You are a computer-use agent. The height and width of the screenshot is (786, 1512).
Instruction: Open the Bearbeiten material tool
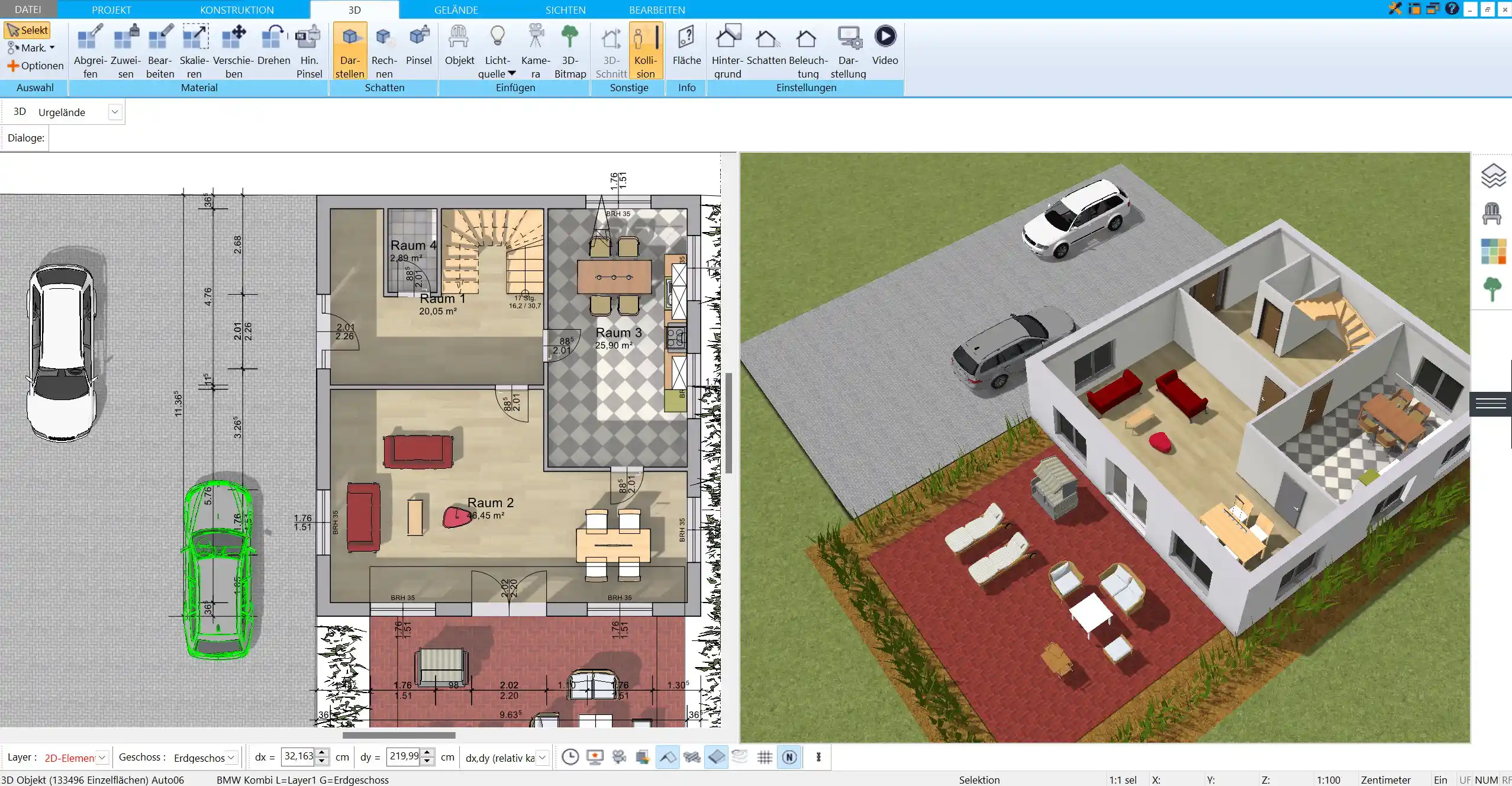pyautogui.click(x=160, y=51)
